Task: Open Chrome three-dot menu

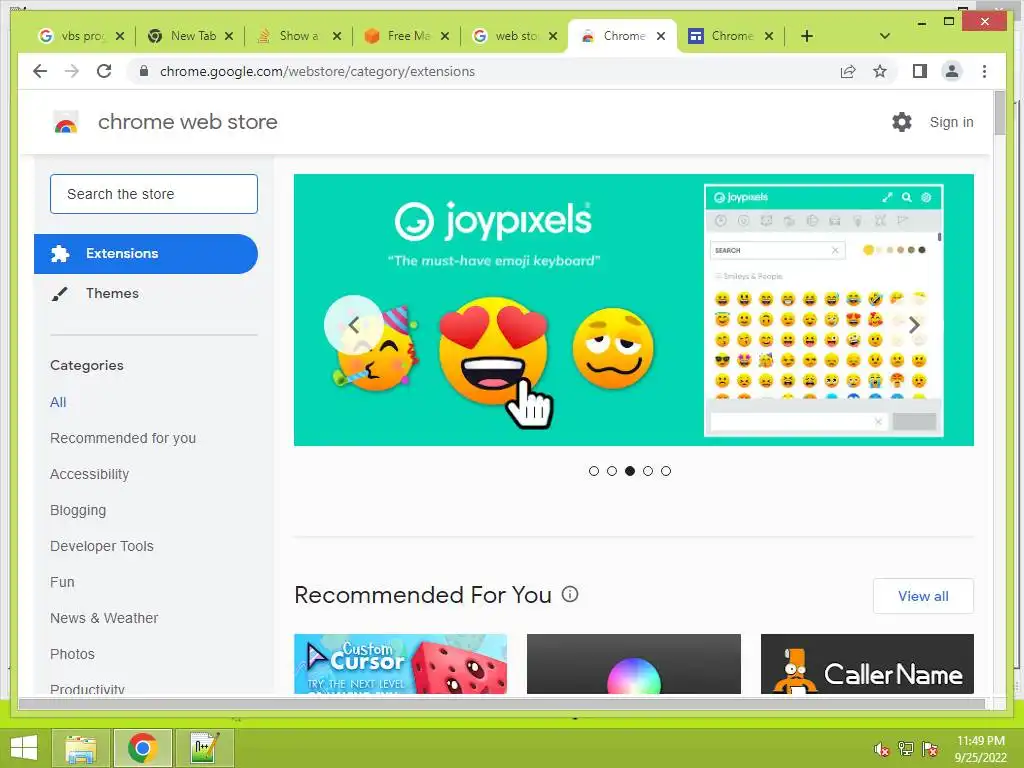Action: click(984, 71)
